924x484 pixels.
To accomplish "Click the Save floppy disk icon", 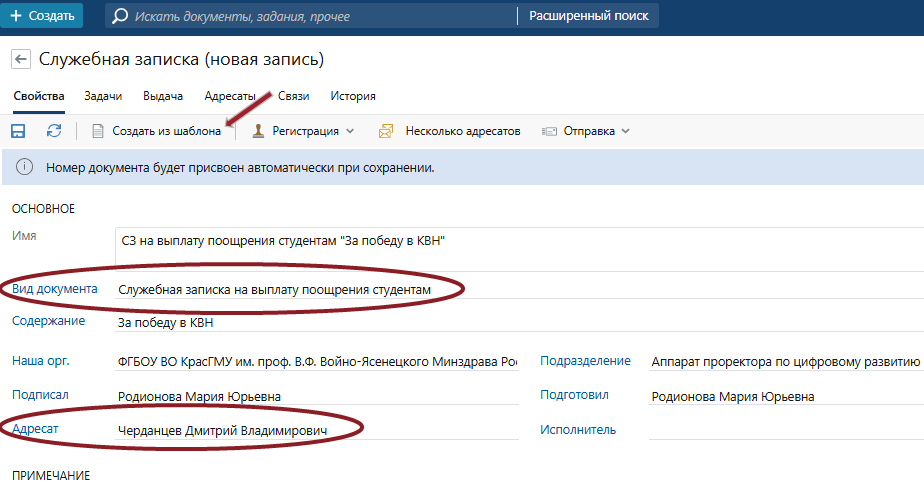I will [18, 131].
